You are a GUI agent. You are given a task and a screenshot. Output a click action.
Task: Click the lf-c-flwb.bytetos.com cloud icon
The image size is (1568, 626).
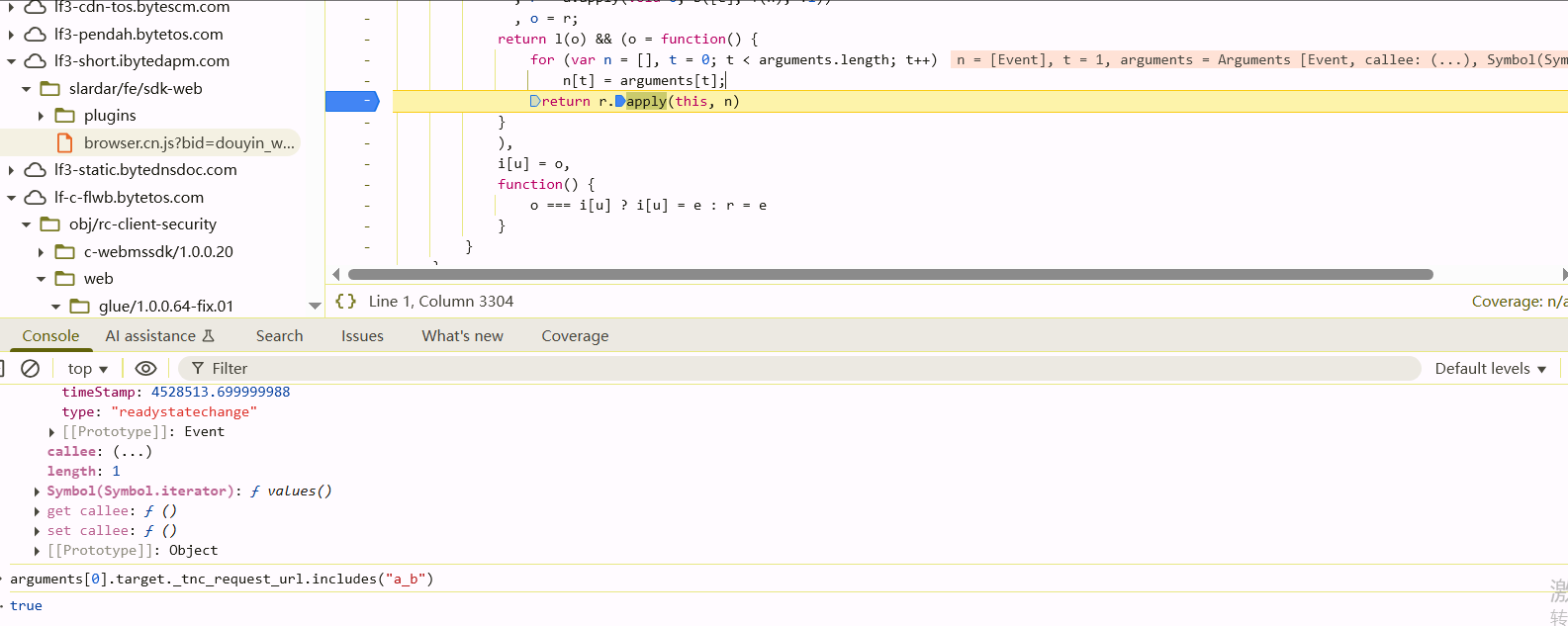point(36,198)
